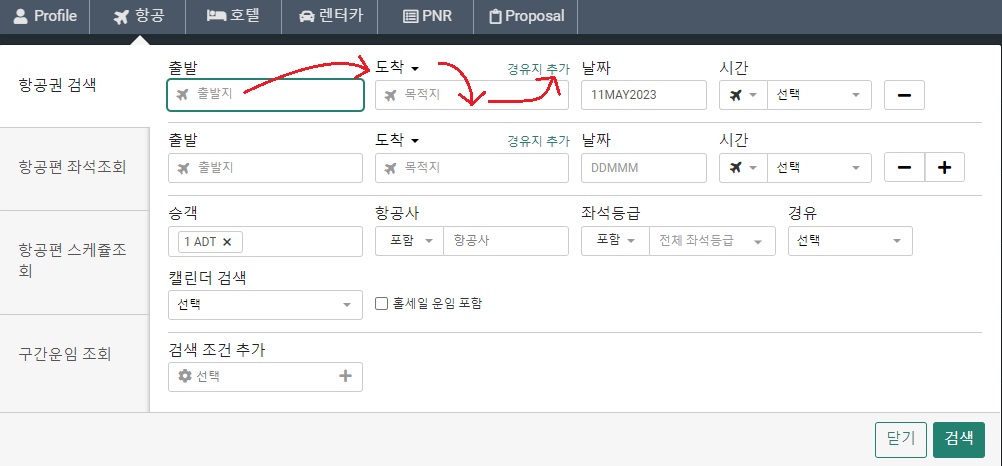The image size is (1002, 466).
Task: Add a flight segment with plus button
Action: pyautogui.click(x=944, y=168)
